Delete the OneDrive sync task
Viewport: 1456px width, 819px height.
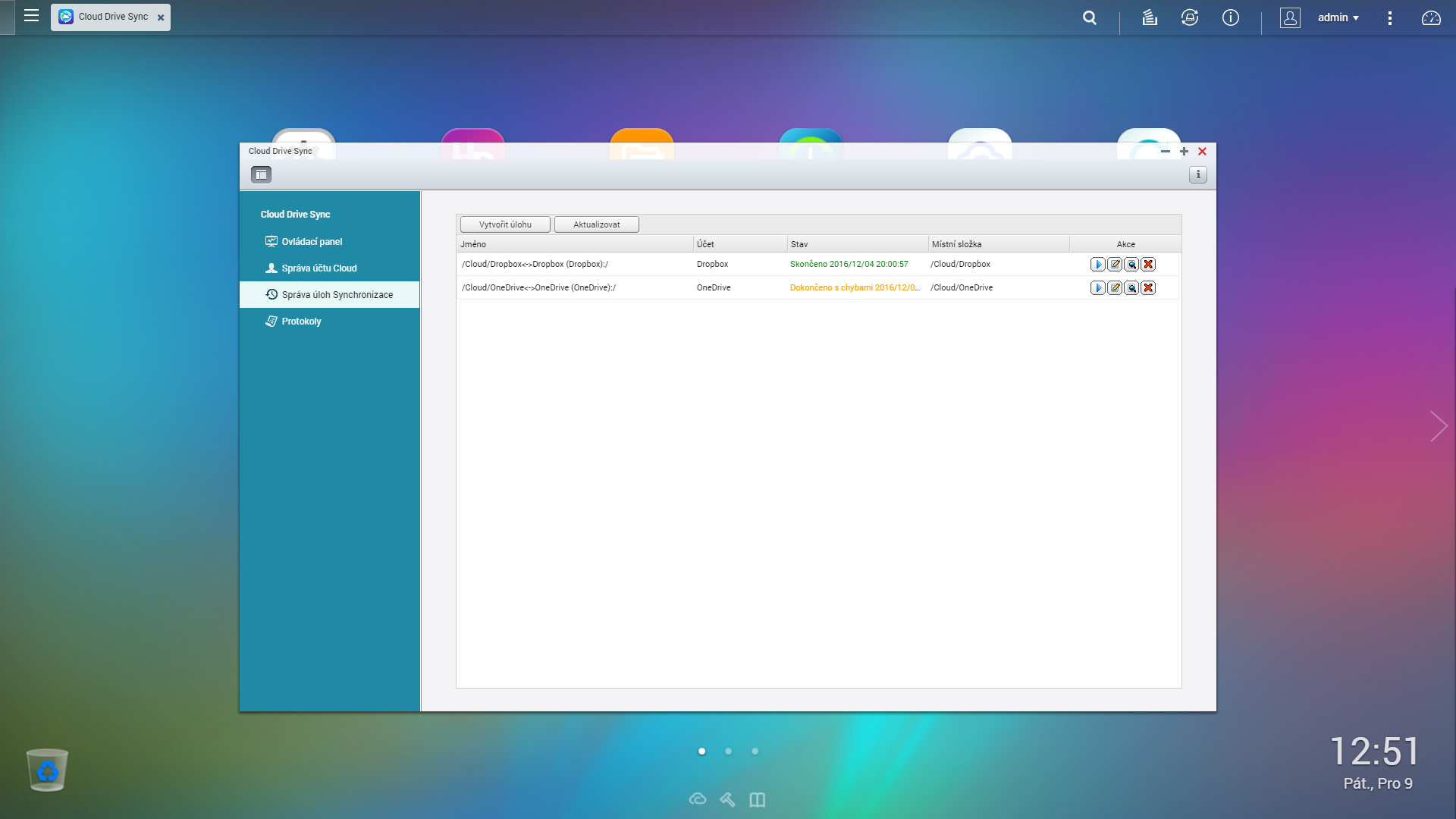coord(1148,288)
